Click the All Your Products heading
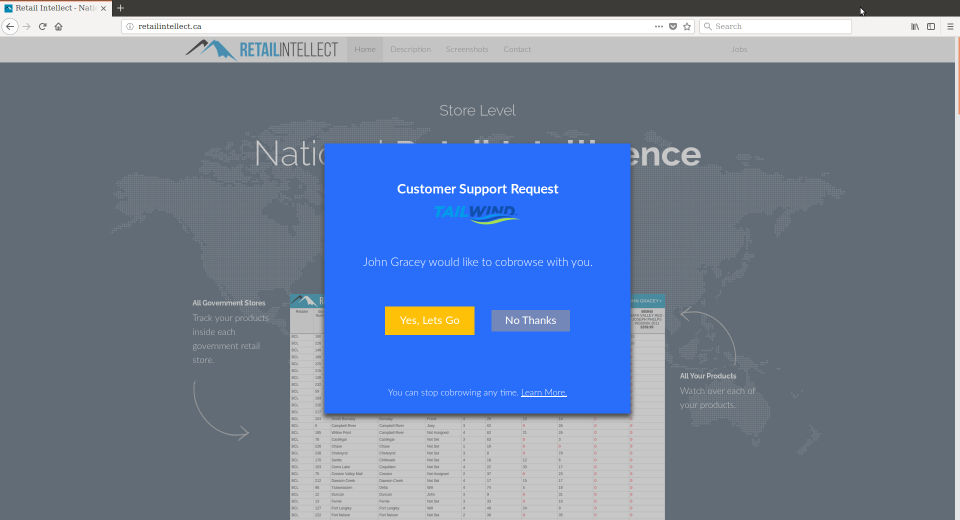The width and height of the screenshot is (960, 520). click(708, 376)
